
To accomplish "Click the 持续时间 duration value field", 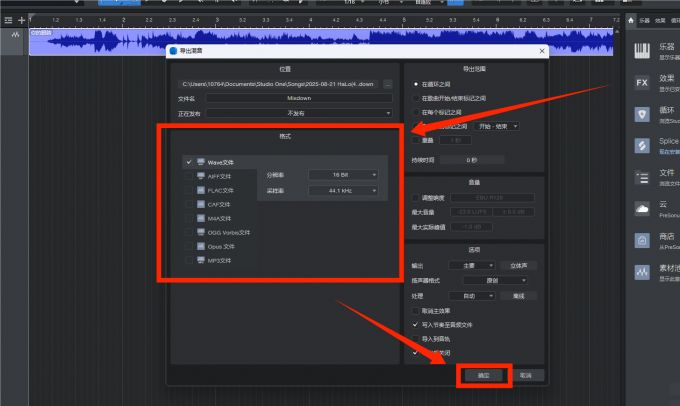I will coord(472,160).
